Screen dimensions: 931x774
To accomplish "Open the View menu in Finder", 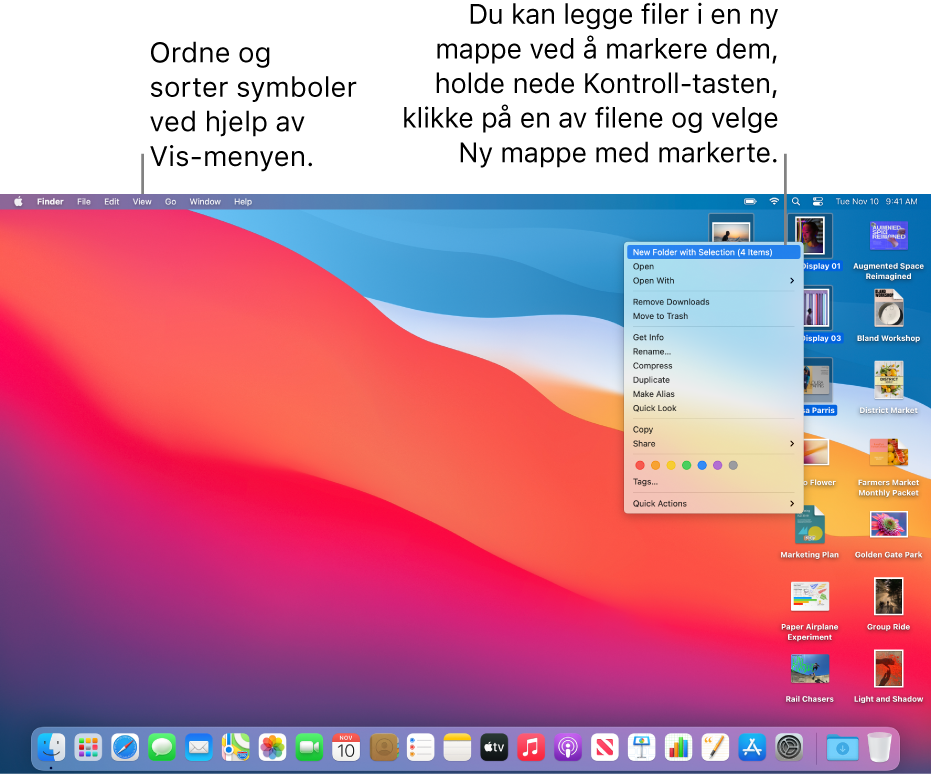I will tap(141, 201).
